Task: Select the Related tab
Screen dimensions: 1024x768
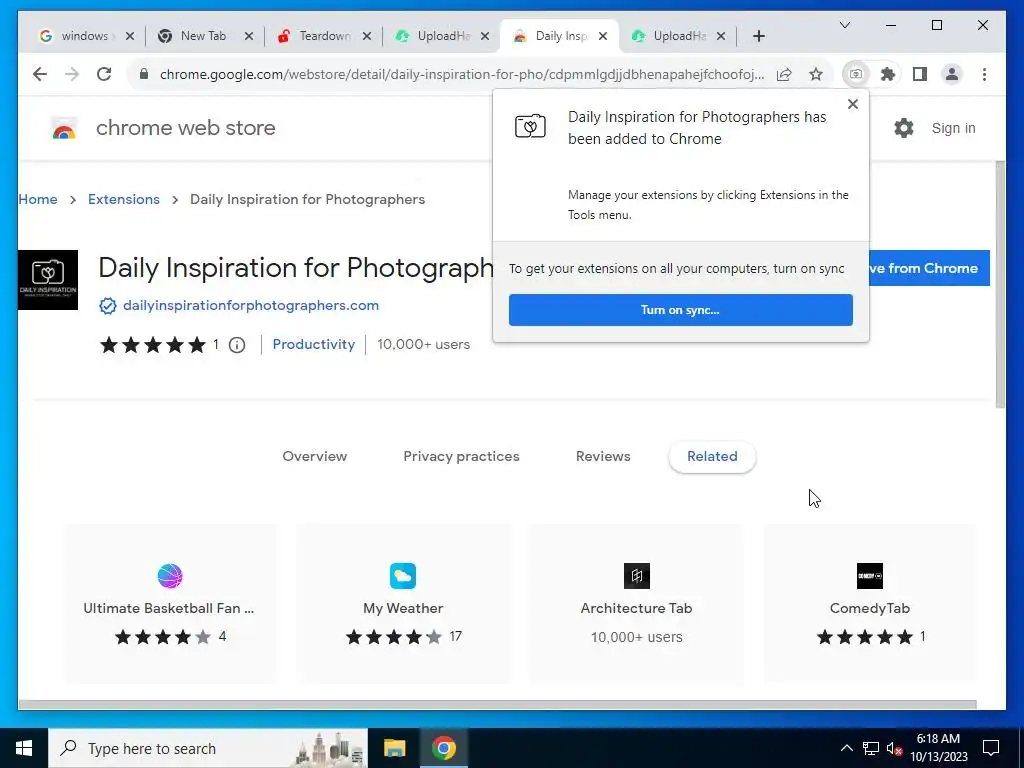Action: 712,456
